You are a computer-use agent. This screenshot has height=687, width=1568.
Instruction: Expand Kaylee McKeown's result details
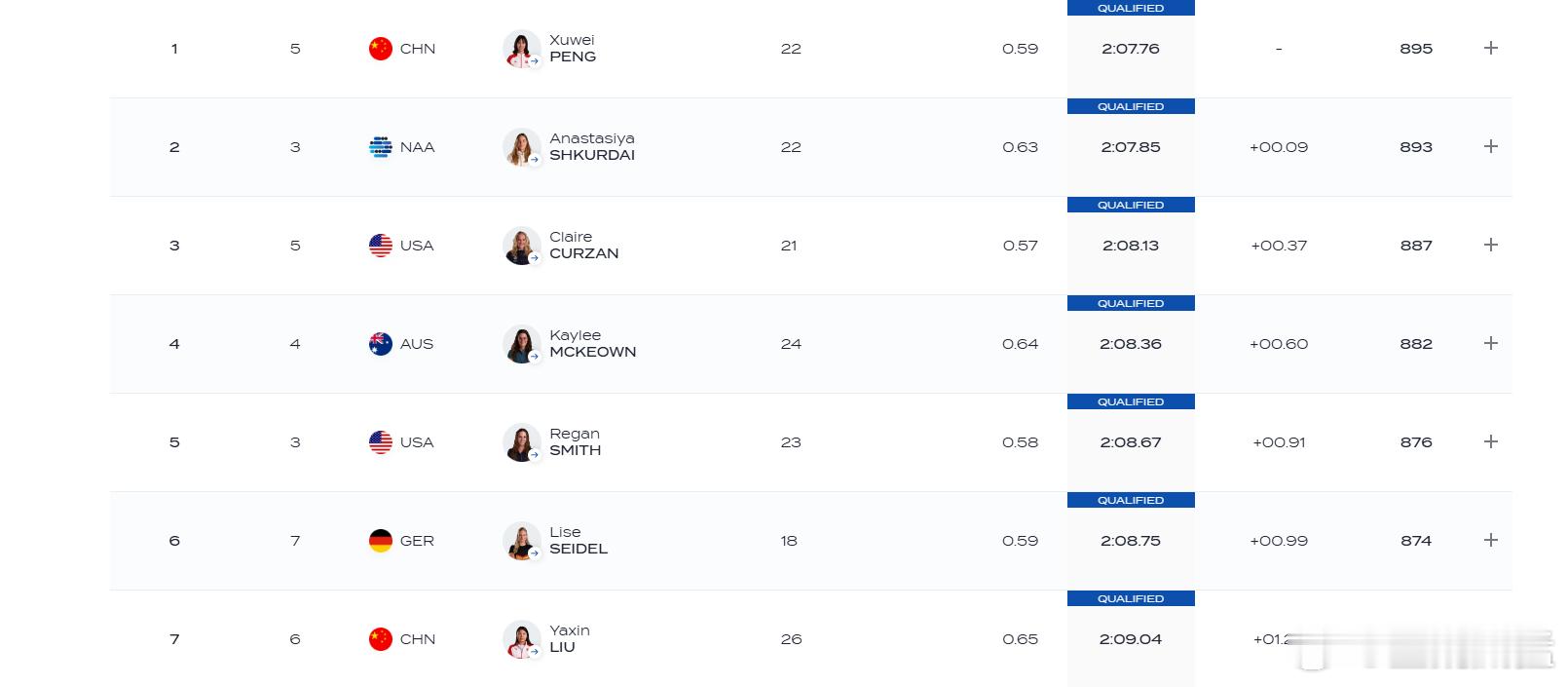tap(1490, 343)
